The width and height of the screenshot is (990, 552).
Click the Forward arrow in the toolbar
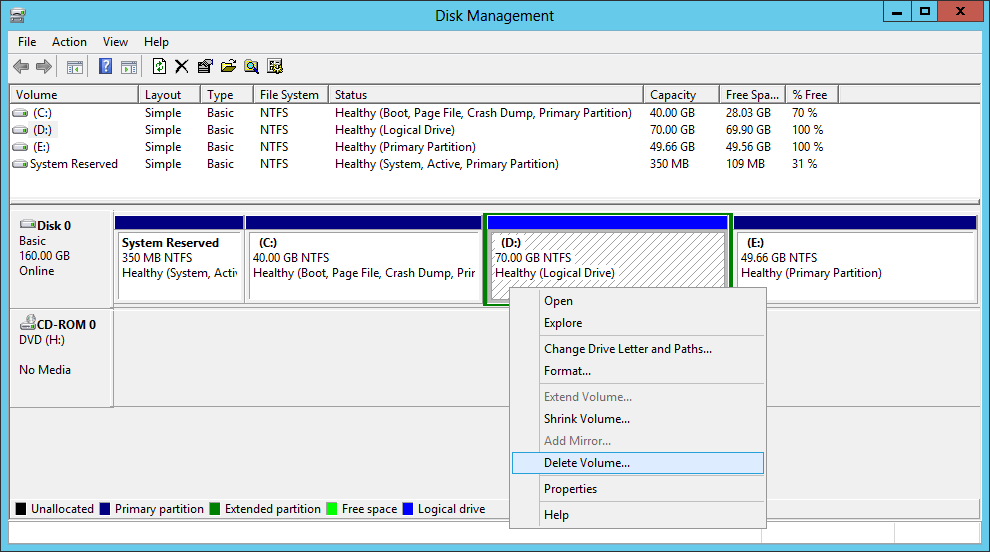(x=44, y=66)
